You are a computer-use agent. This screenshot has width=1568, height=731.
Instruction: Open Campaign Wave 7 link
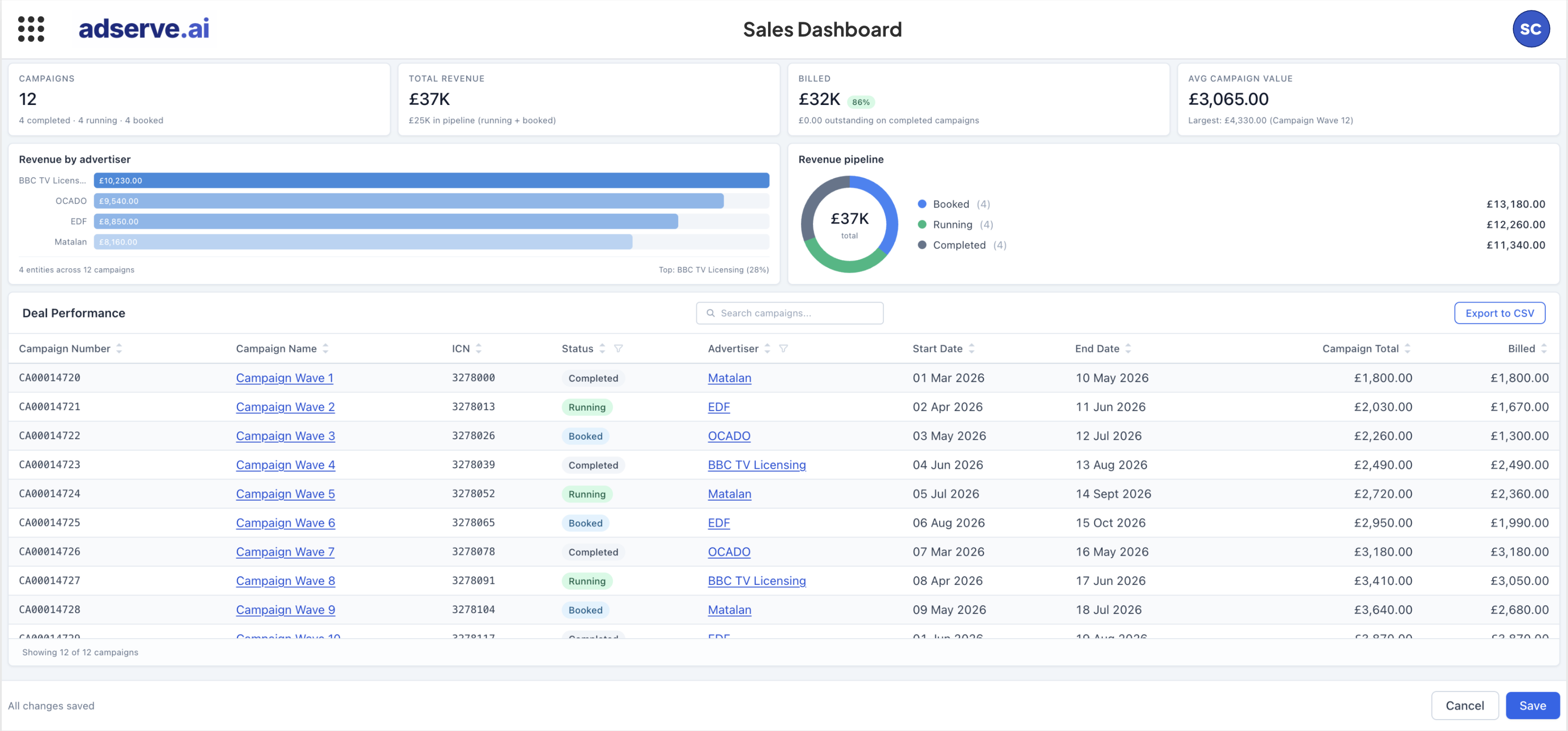pyautogui.click(x=285, y=552)
